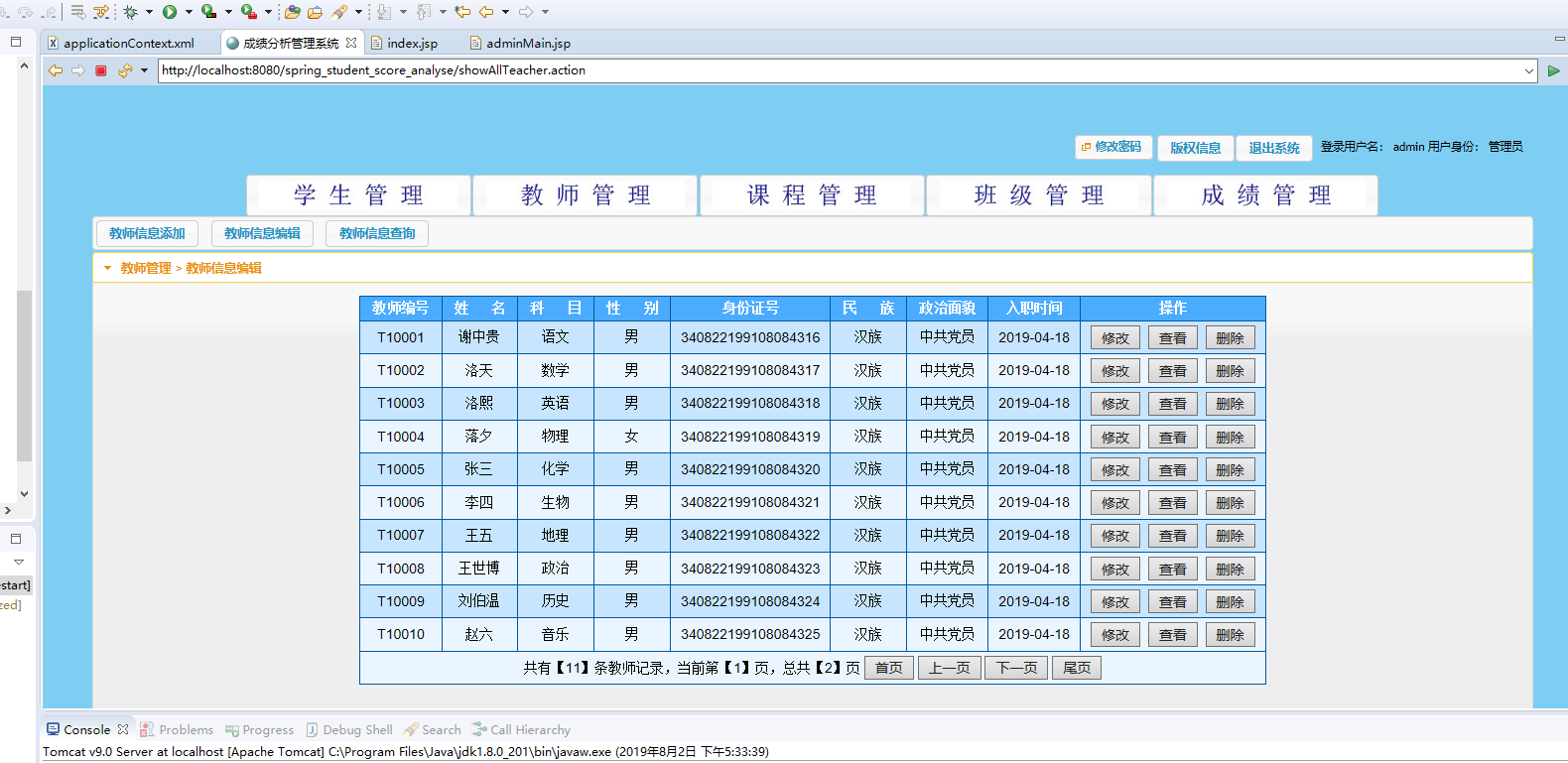This screenshot has width=1568, height=763.
Task: Click the green Go arrow beside URL
Action: pyautogui.click(x=1554, y=70)
